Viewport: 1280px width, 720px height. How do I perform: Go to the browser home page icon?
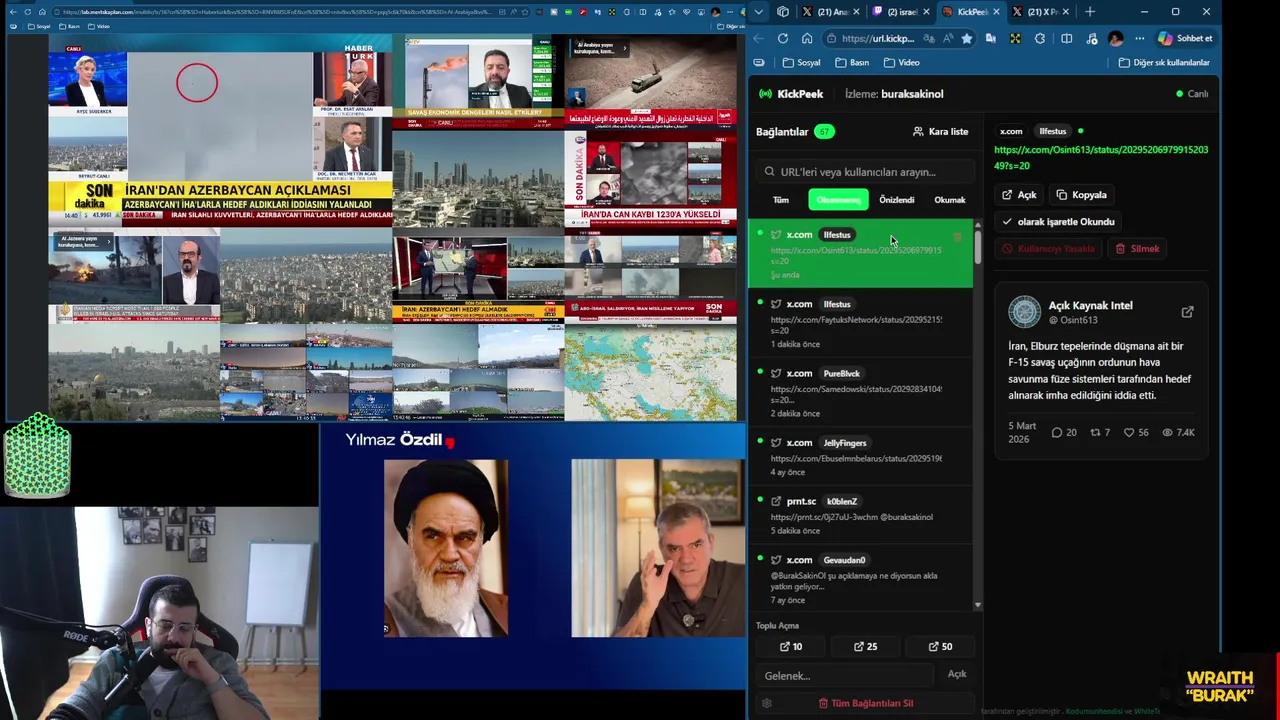click(807, 38)
